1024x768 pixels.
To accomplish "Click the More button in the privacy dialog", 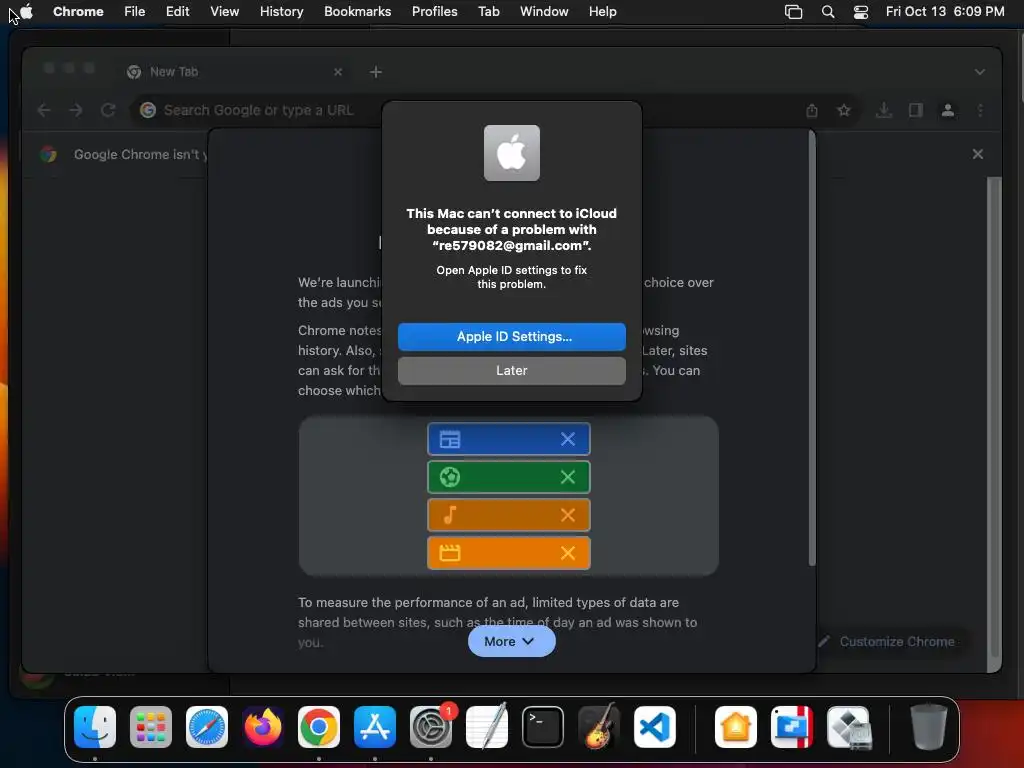I will point(511,641).
